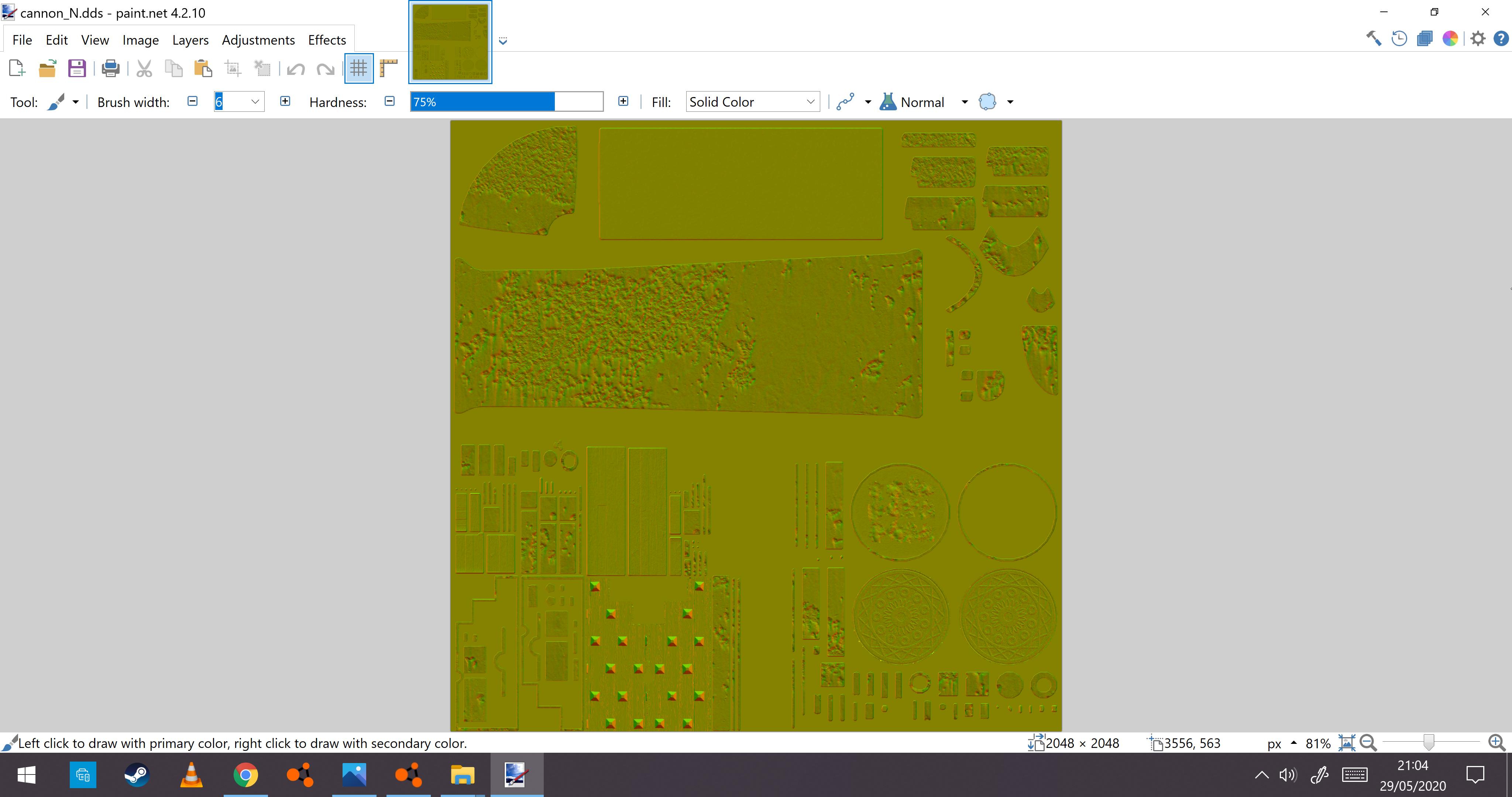Toggle the pixel grid display
The image size is (1512, 797).
click(359, 69)
